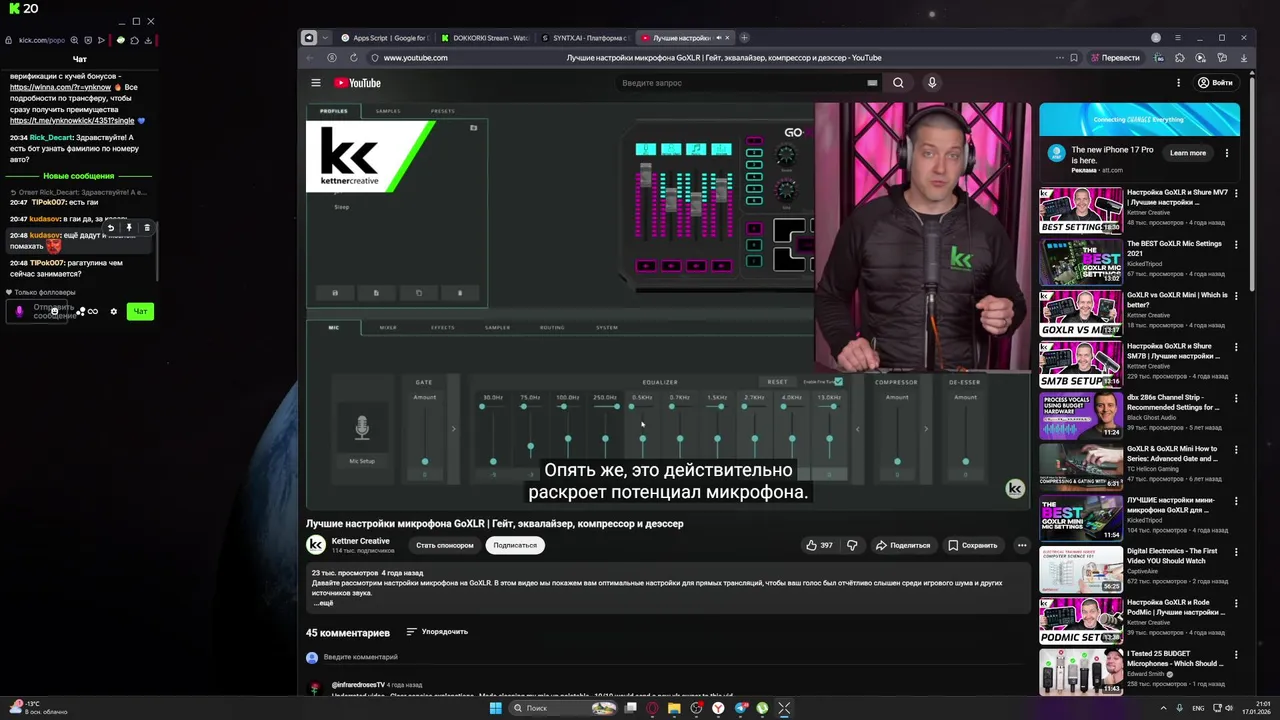
Task: Start voice search with the microphone icon
Action: tap(932, 83)
